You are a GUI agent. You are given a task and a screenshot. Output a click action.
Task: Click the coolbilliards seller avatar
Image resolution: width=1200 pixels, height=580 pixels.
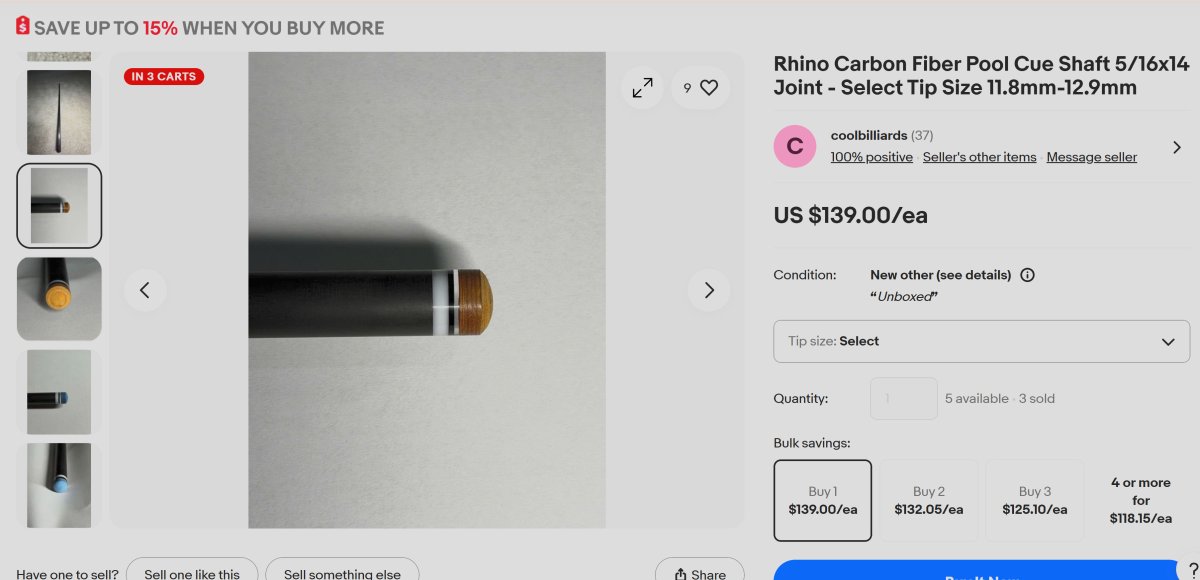coord(795,147)
